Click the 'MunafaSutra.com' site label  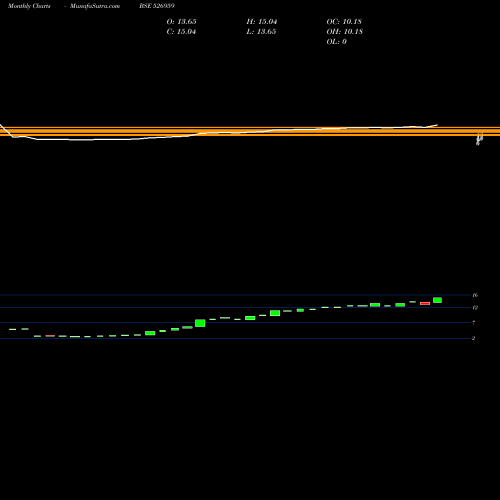pos(95,6)
